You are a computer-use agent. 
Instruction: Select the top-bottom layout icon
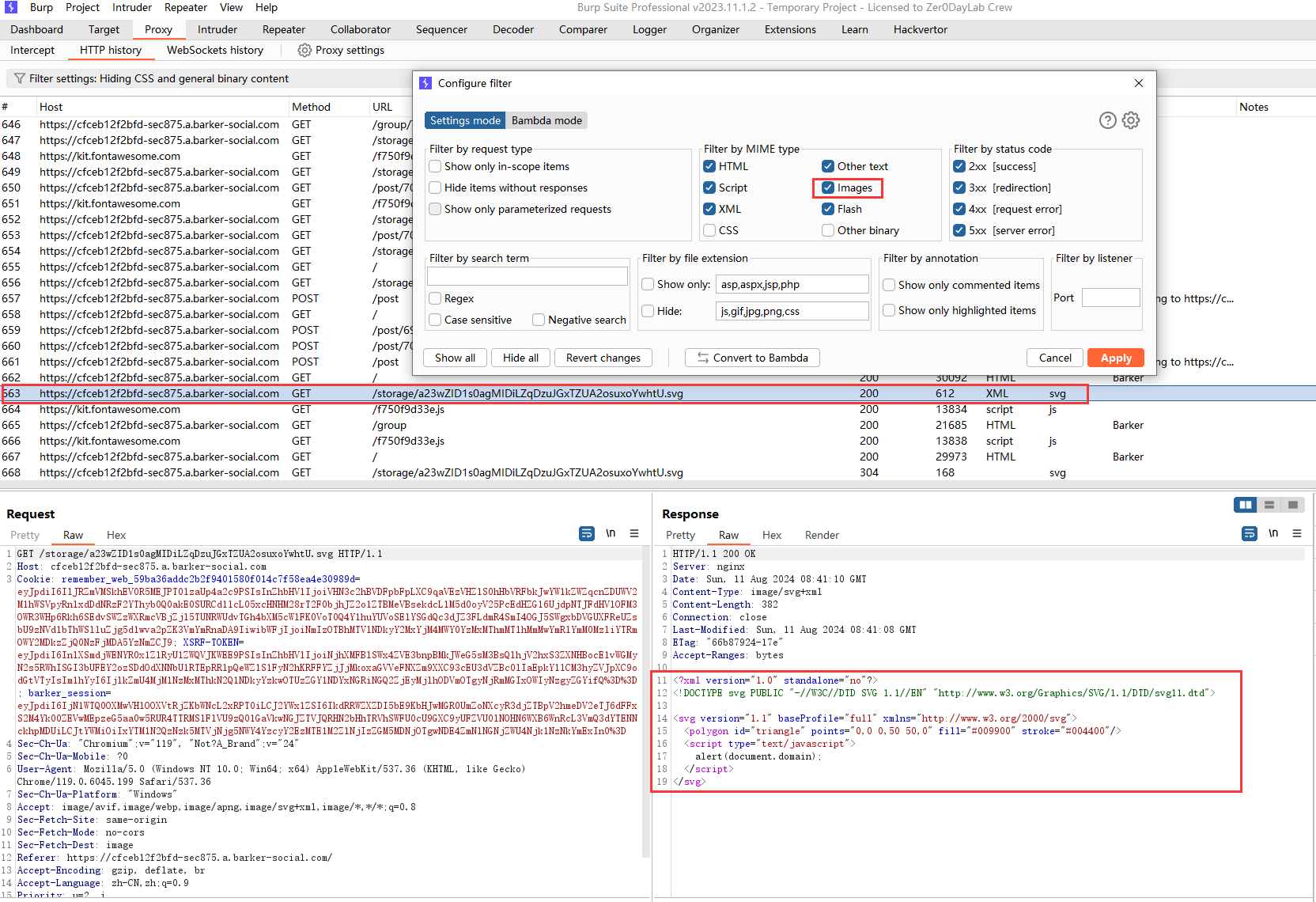1269,505
